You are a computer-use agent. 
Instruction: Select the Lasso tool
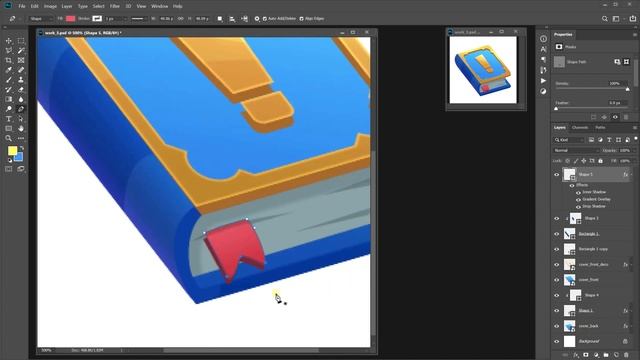pyautogui.click(x=9, y=51)
